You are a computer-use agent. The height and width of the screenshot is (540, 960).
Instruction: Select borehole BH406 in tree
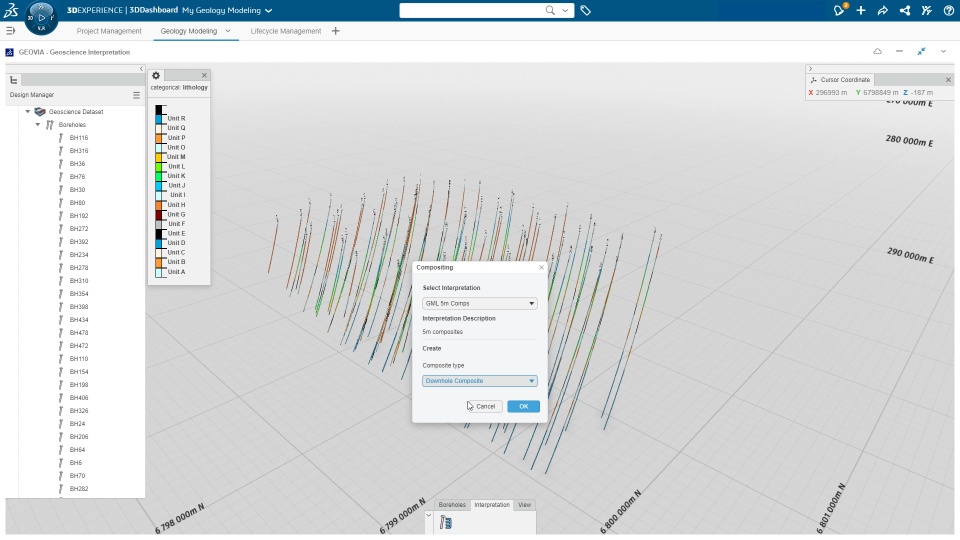click(x=79, y=398)
